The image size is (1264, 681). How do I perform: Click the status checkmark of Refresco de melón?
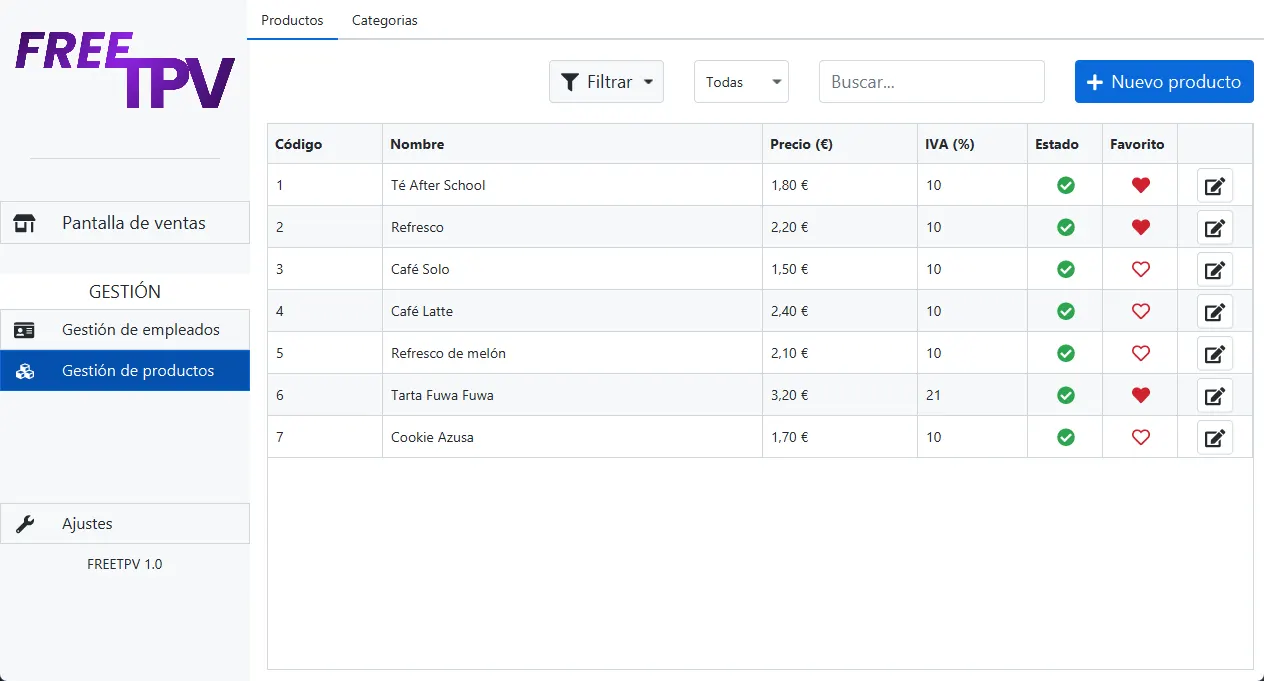coord(1066,353)
